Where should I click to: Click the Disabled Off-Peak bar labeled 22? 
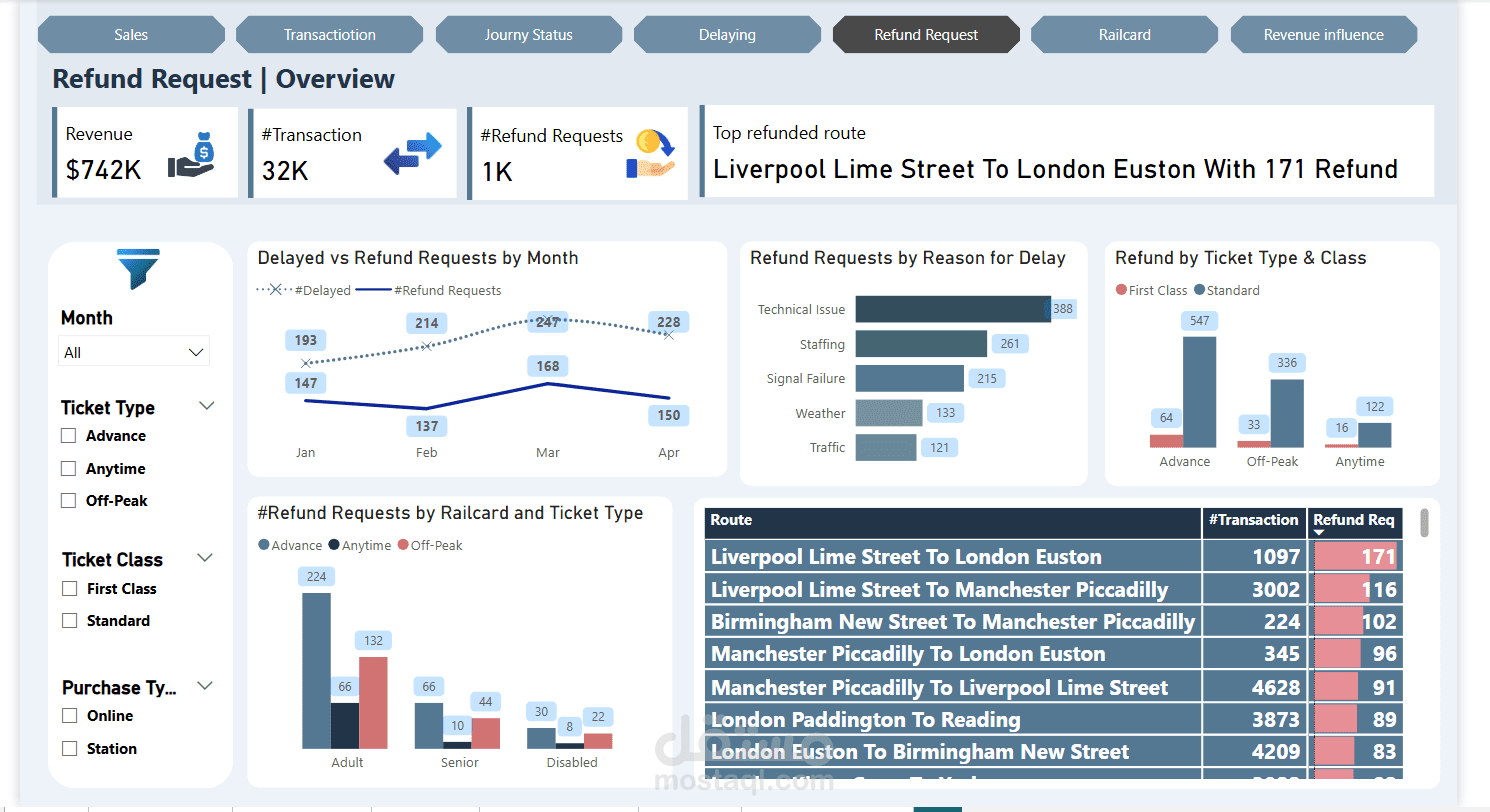[x=598, y=741]
